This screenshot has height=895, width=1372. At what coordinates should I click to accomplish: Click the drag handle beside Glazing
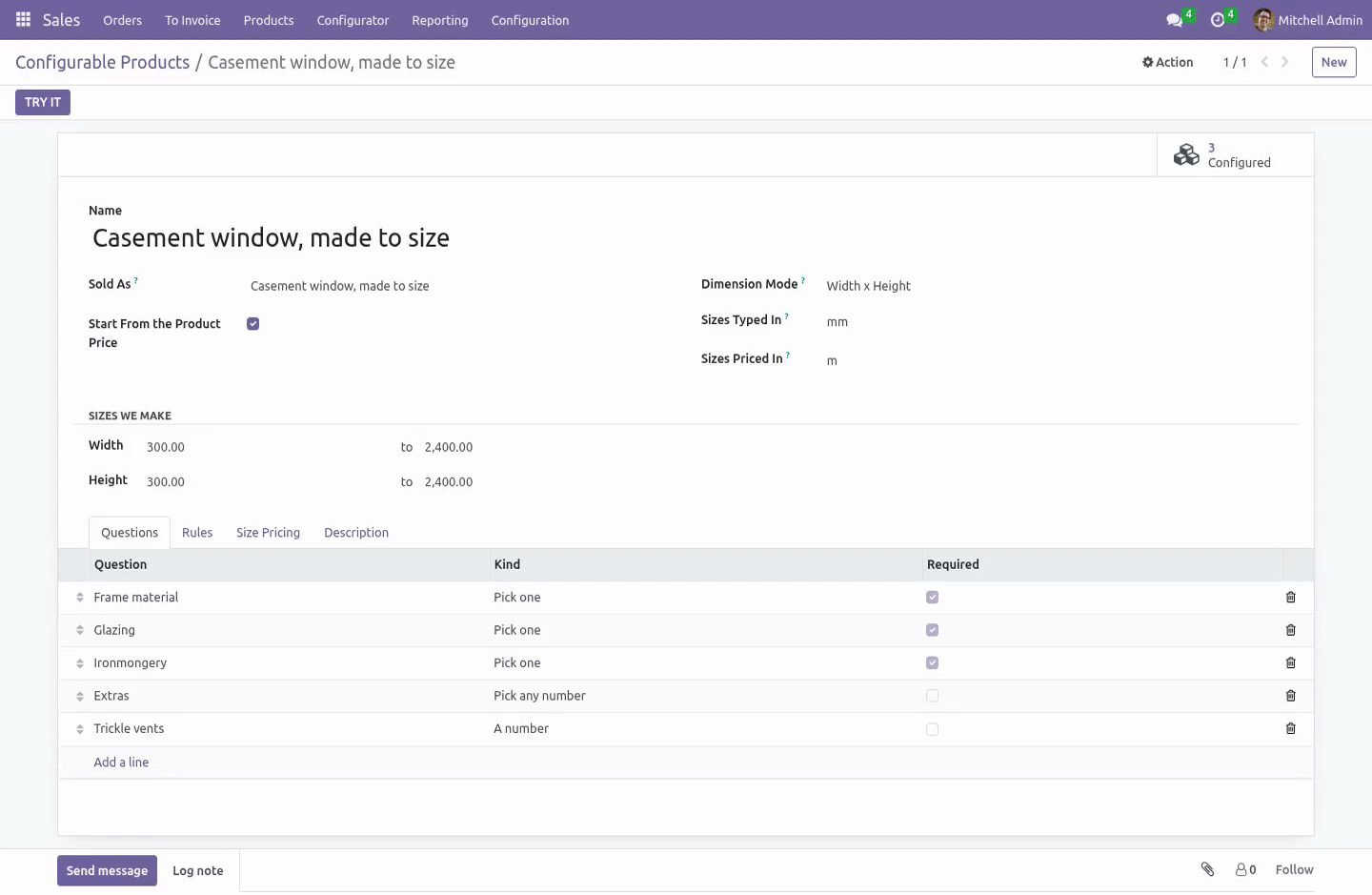point(80,630)
